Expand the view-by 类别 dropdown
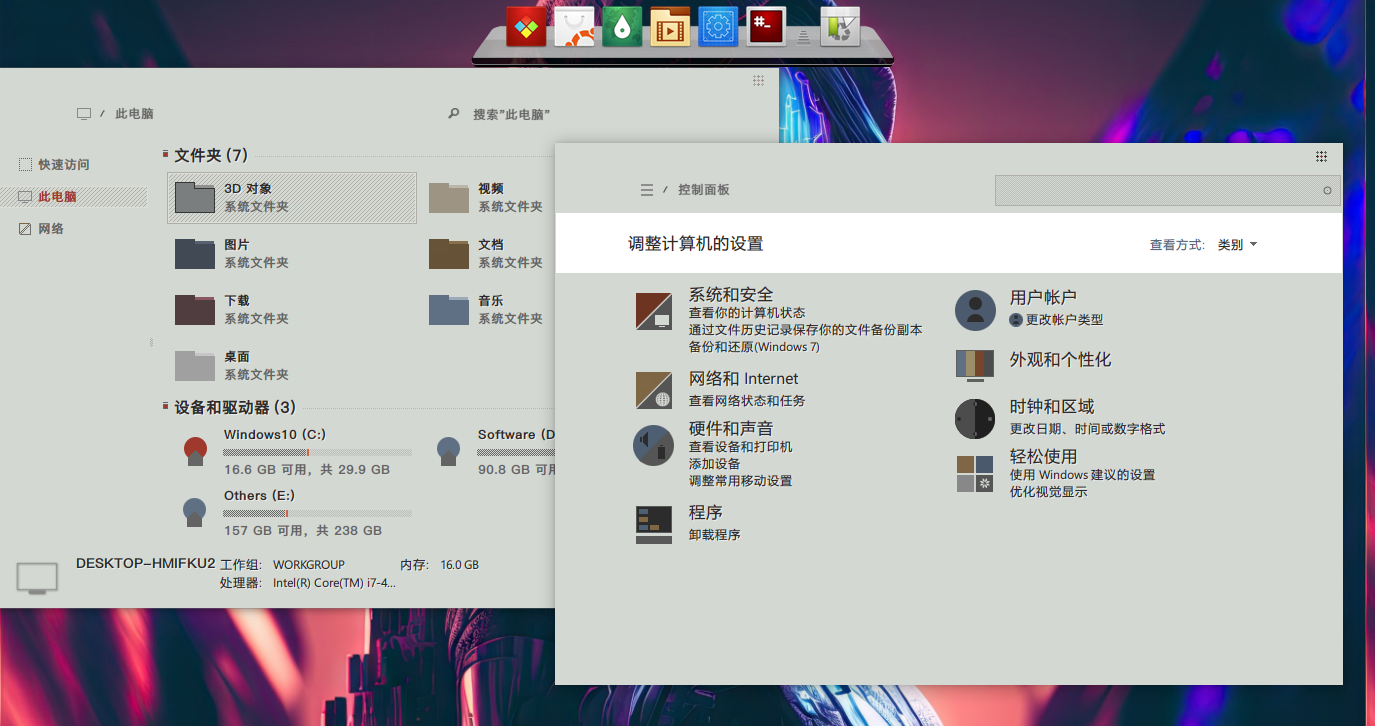Viewport: 1375px width, 726px height. pyautogui.click(x=1237, y=245)
